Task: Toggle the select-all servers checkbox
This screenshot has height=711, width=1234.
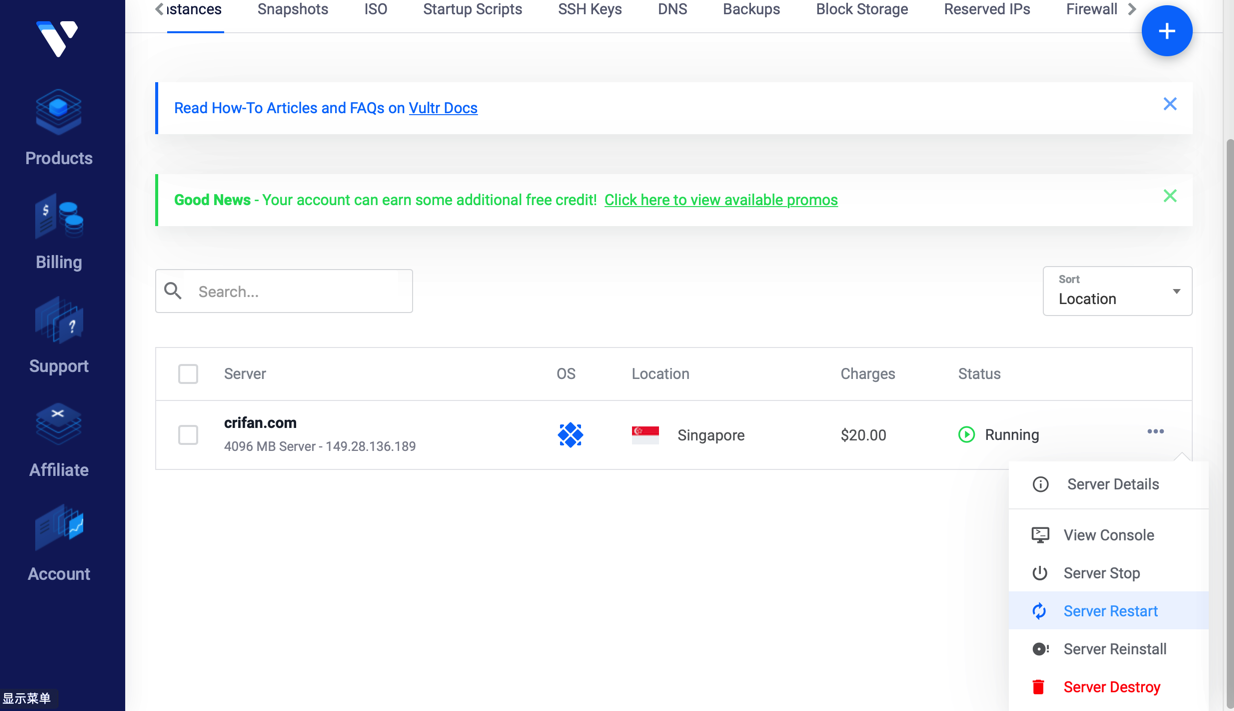Action: [x=188, y=374]
